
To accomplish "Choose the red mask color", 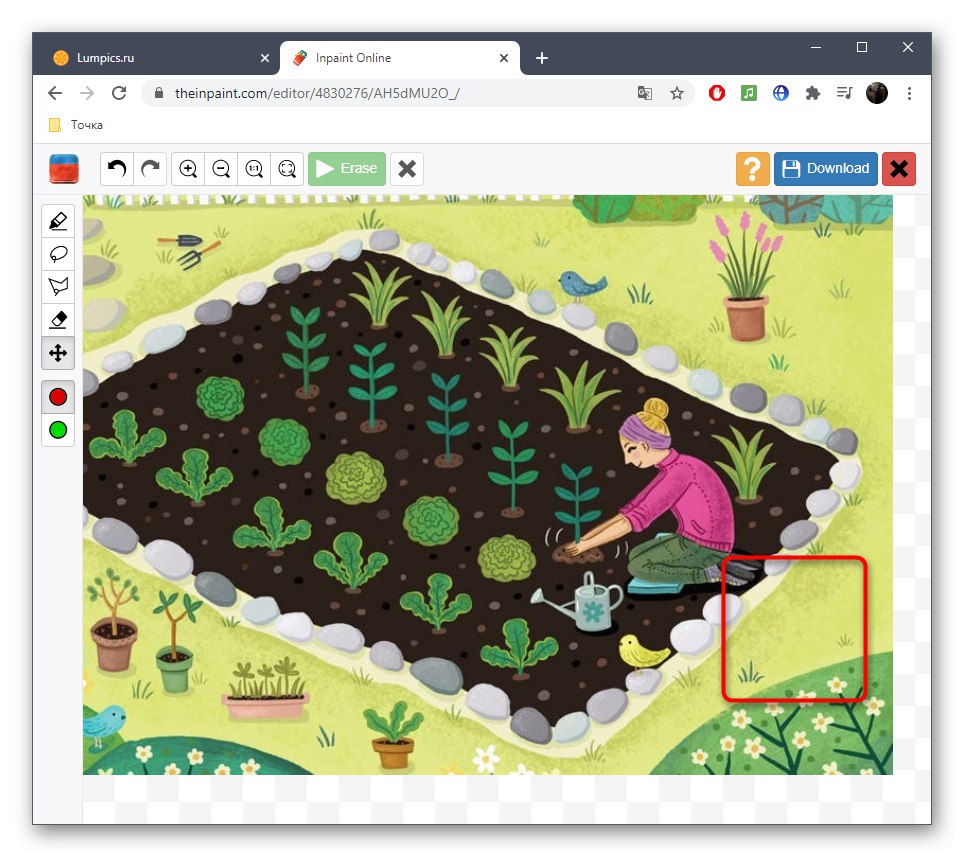I will (x=58, y=397).
